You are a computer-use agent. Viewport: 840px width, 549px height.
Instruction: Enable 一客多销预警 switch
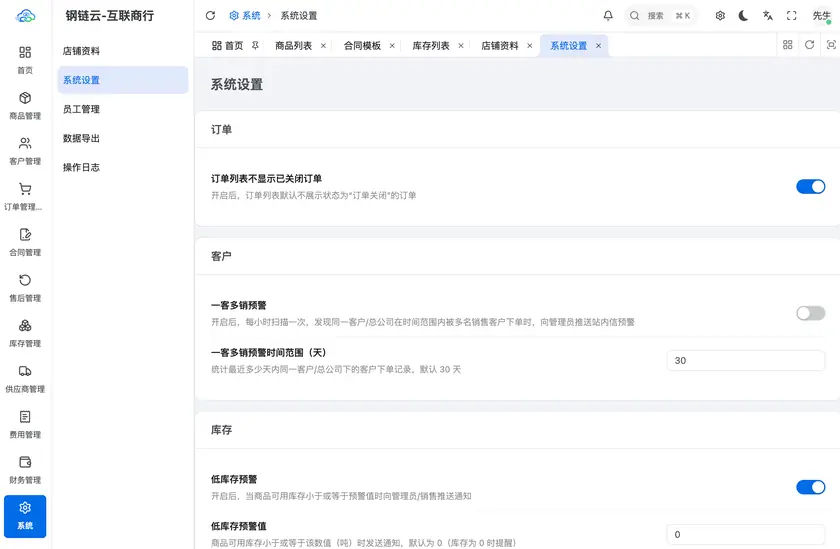(811, 313)
